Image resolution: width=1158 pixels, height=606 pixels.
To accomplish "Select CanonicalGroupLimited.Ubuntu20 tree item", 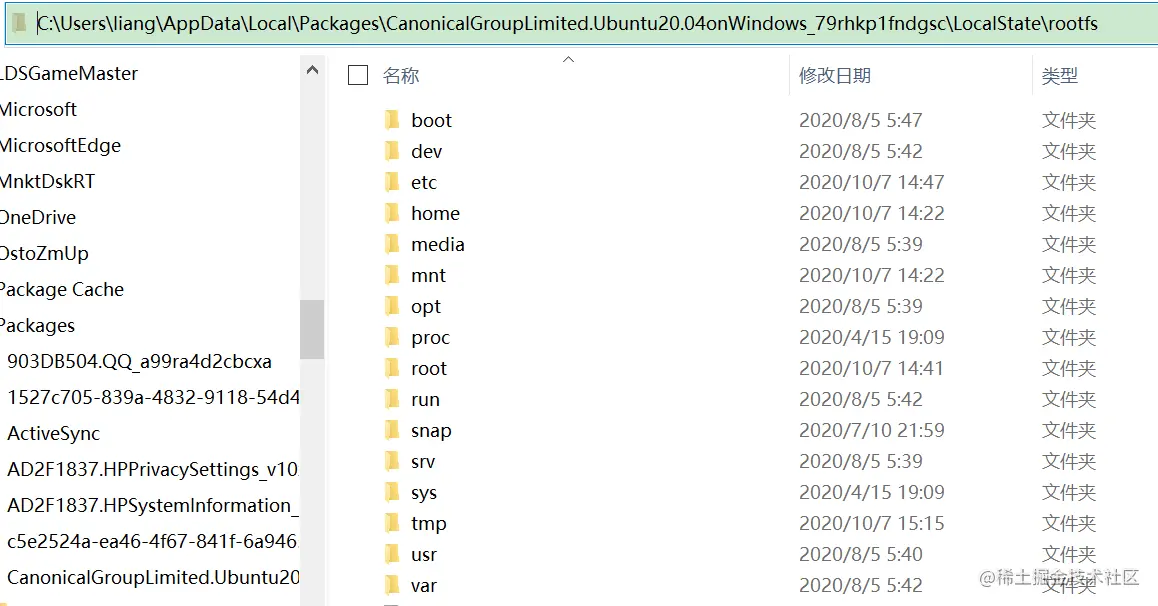I will (x=153, y=577).
